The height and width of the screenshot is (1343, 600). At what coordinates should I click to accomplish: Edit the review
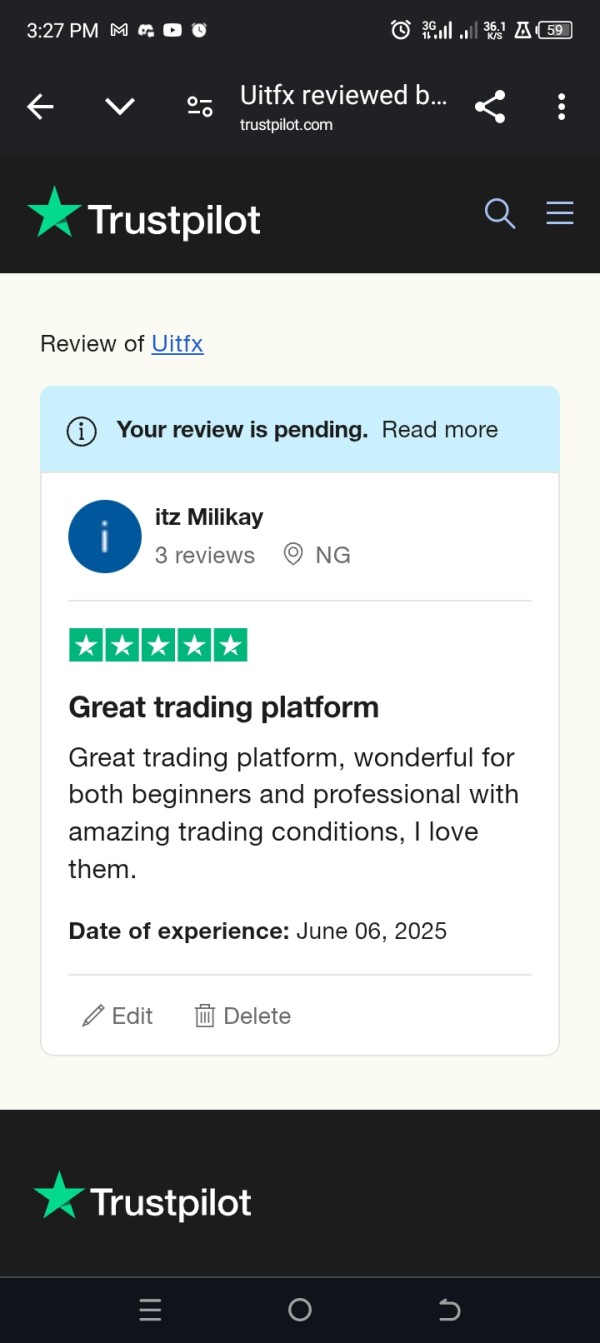pos(118,1016)
